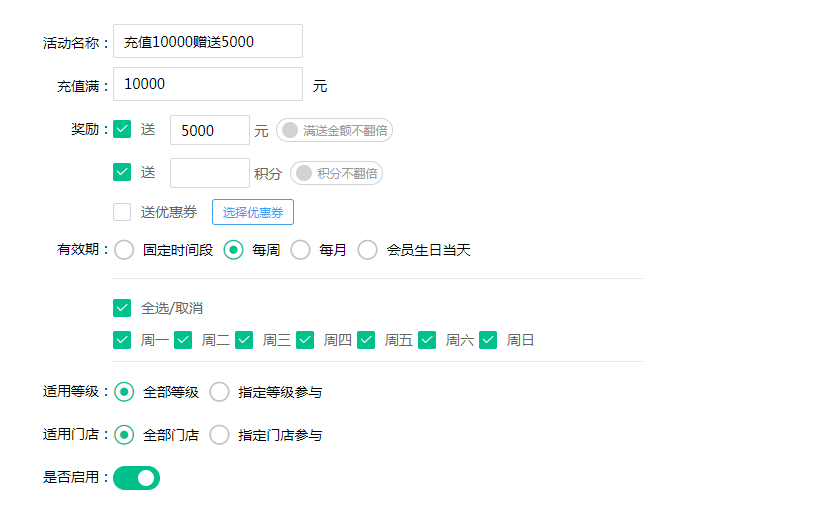The width and height of the screenshot is (821, 526).
Task: Untick the 周日 checkbox
Action: pyautogui.click(x=488, y=340)
